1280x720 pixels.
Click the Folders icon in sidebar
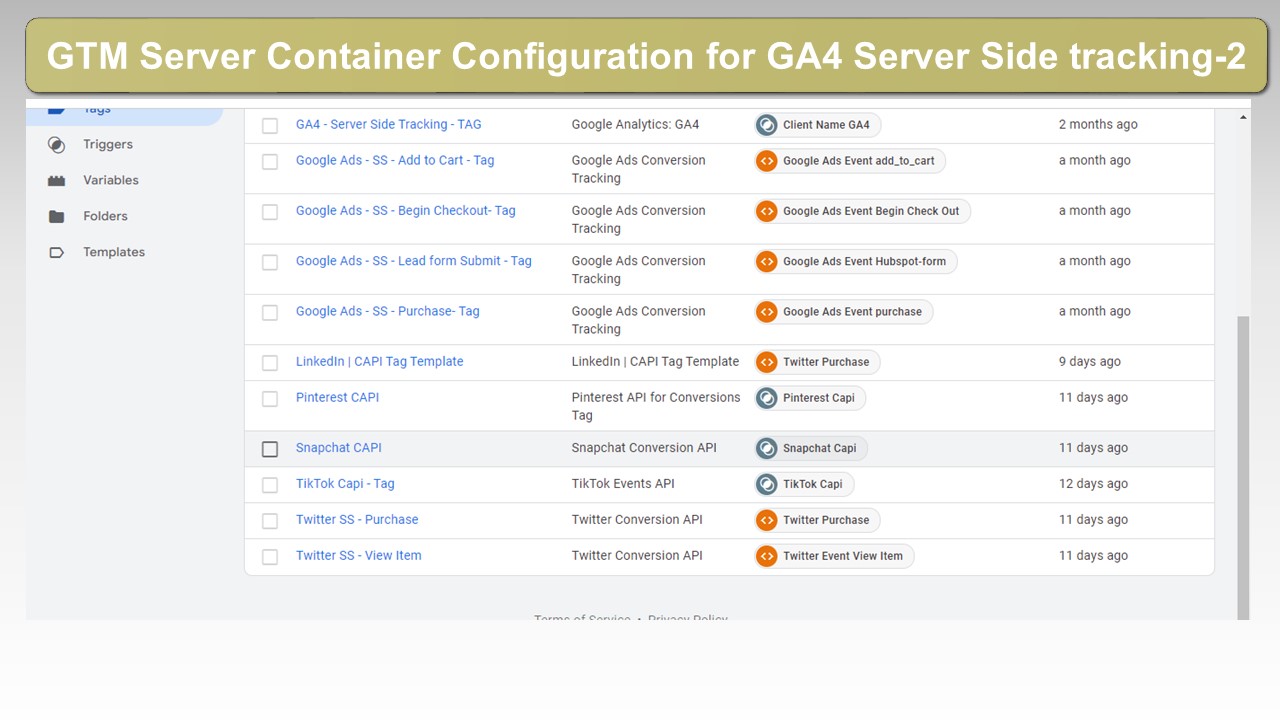tap(57, 217)
